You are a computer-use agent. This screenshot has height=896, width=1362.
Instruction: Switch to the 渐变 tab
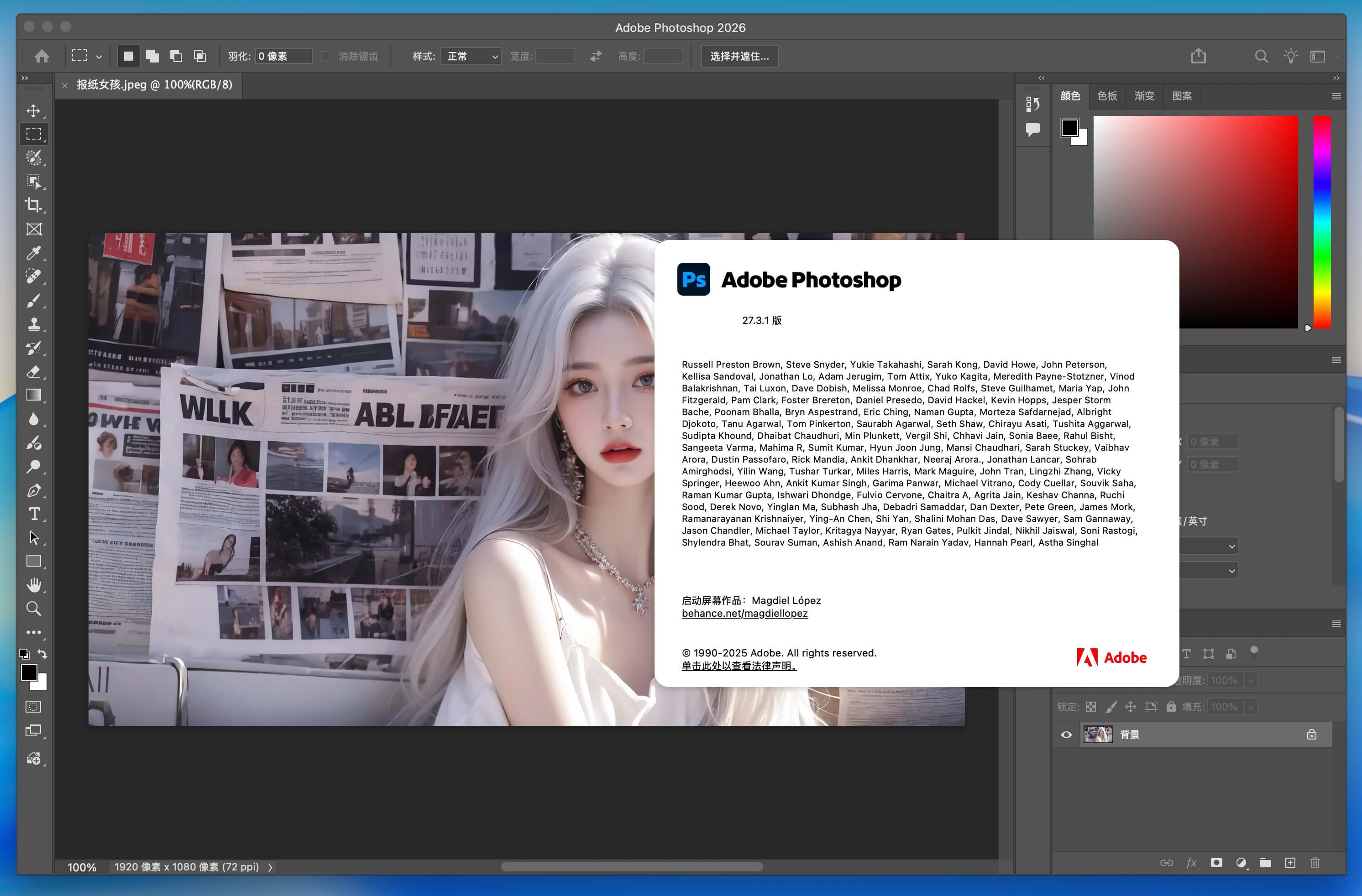tap(1144, 95)
